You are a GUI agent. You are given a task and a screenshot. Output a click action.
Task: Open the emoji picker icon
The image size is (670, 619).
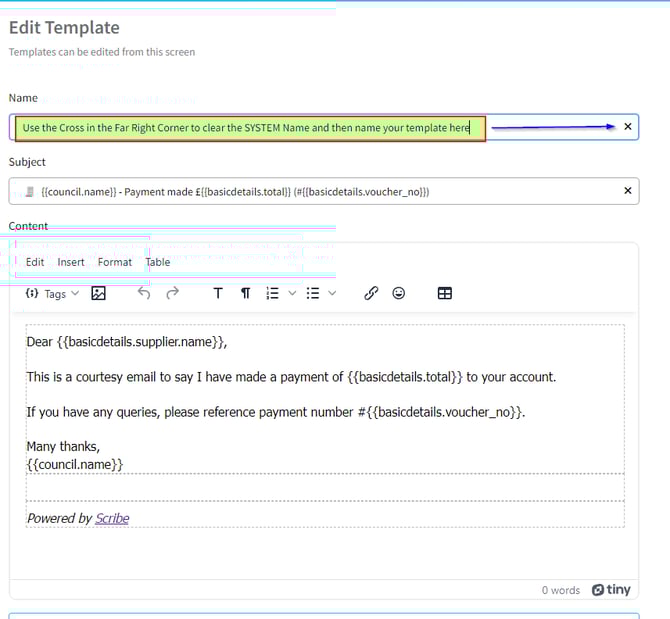pyautogui.click(x=399, y=294)
